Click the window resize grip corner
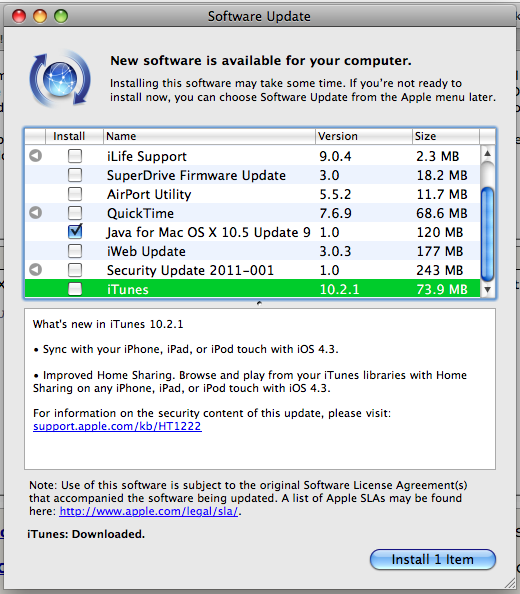The image size is (520, 594). point(510,583)
